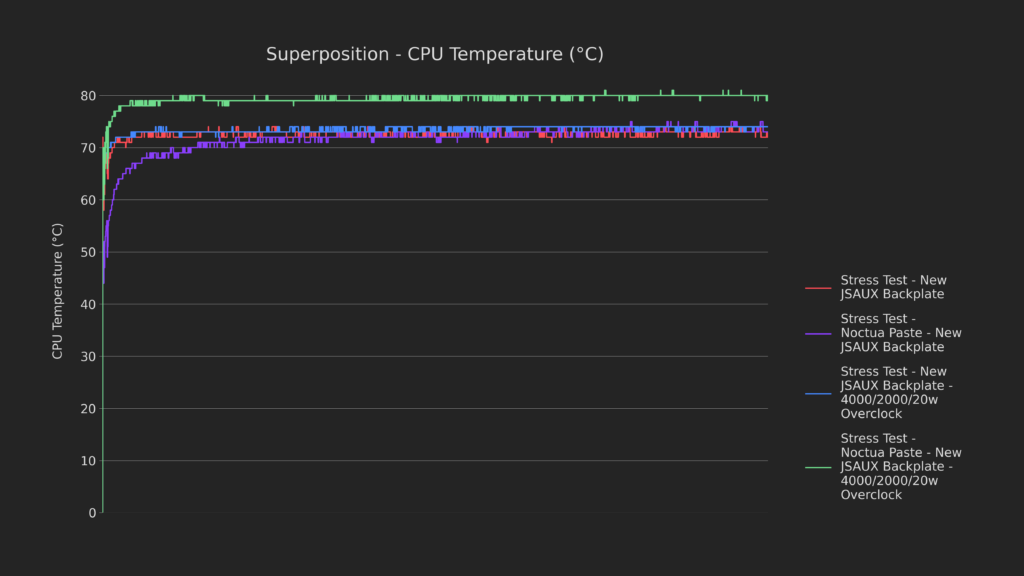Select the vertical "CPU Temperature (°C)" axis title

coord(58,291)
